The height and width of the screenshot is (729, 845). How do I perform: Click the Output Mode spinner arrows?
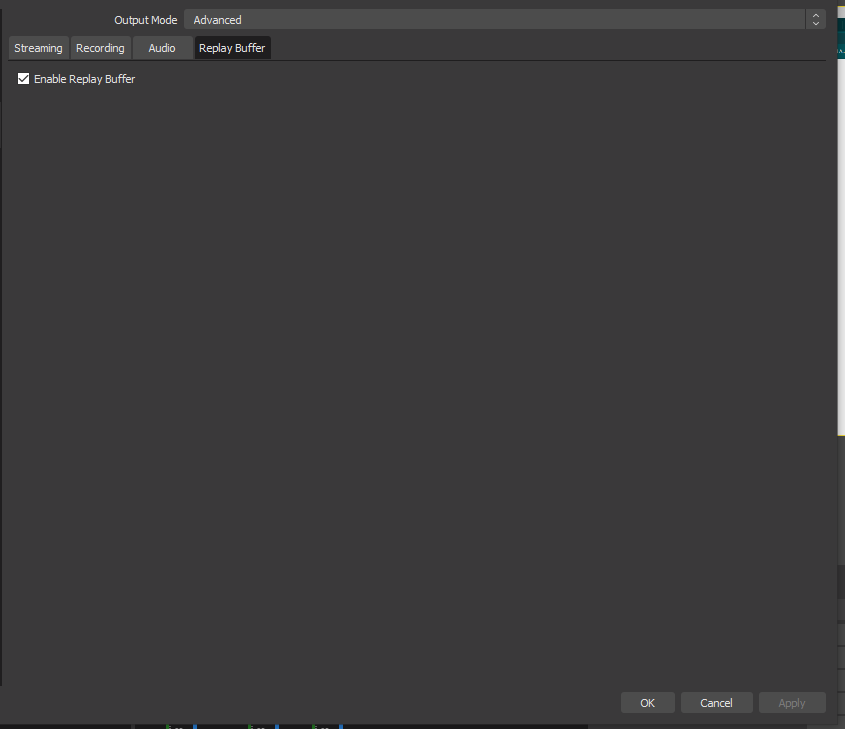pos(816,19)
